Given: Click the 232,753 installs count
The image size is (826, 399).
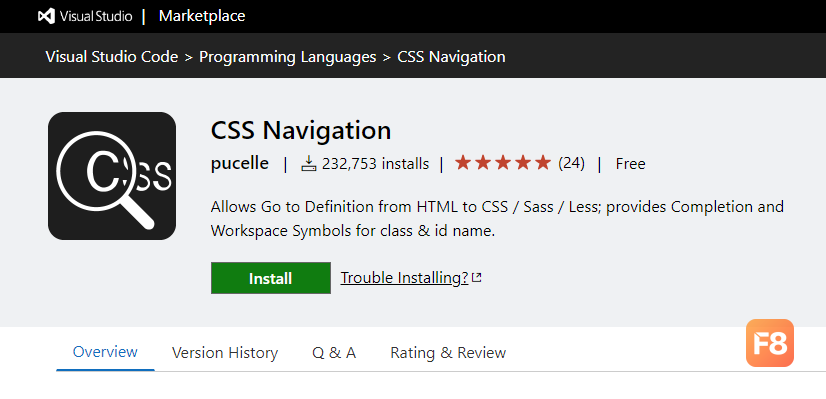Looking at the screenshot, I should click(x=376, y=164).
